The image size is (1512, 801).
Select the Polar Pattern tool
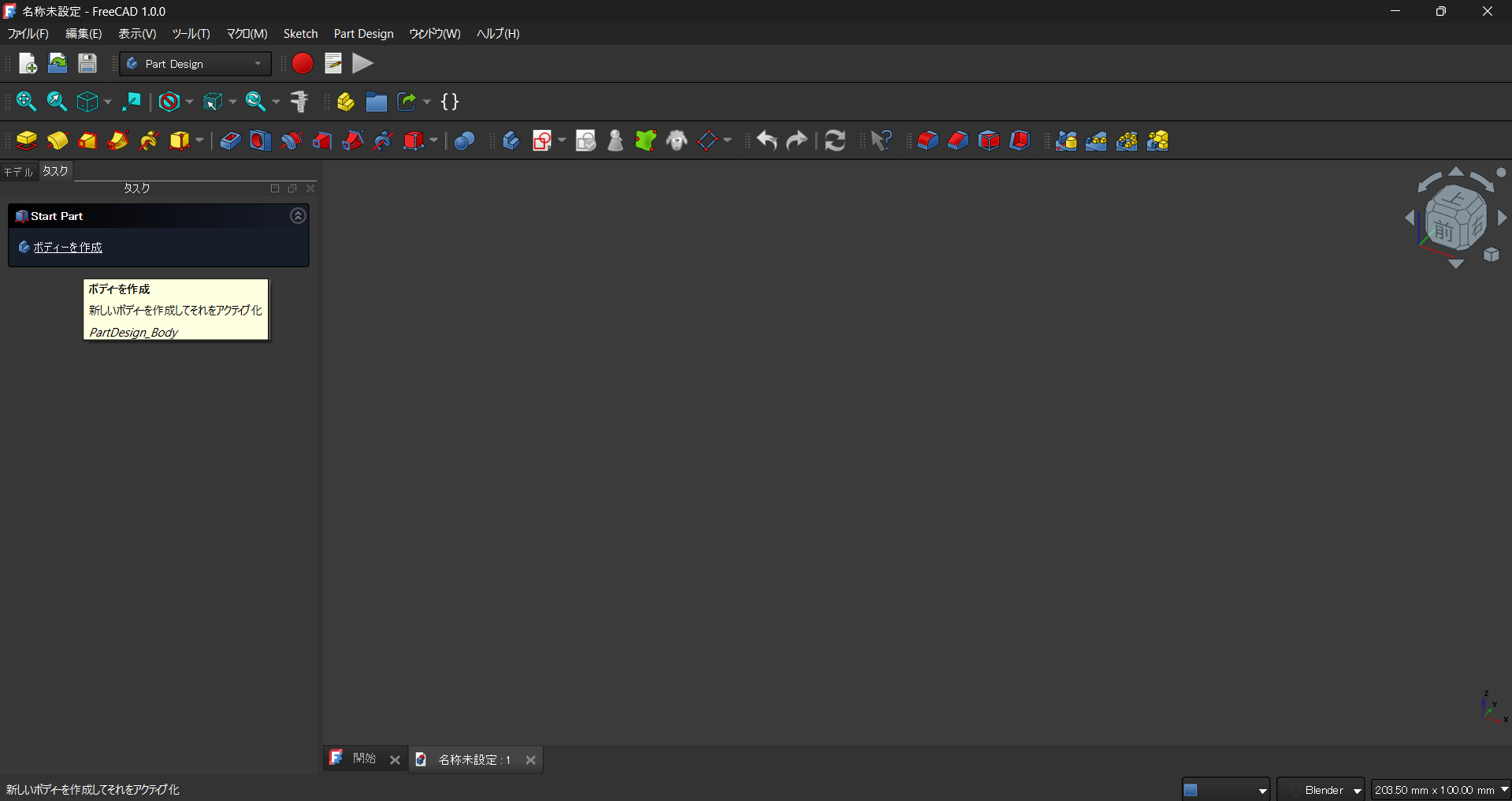point(1127,141)
